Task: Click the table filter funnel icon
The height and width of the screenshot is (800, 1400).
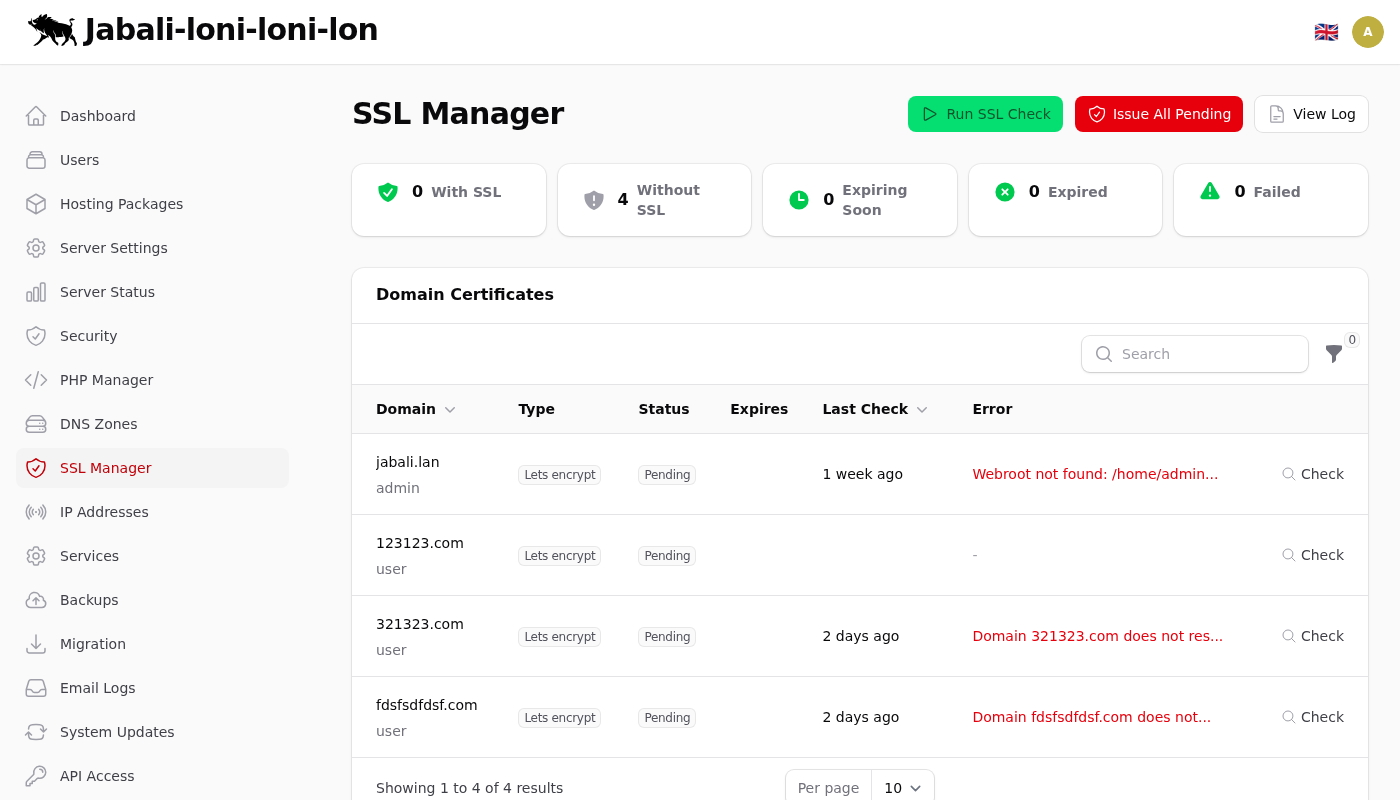Action: click(x=1333, y=353)
